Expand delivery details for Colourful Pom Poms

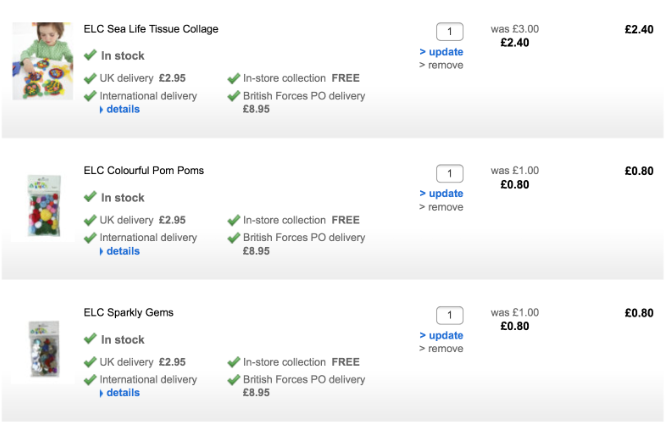(122, 251)
